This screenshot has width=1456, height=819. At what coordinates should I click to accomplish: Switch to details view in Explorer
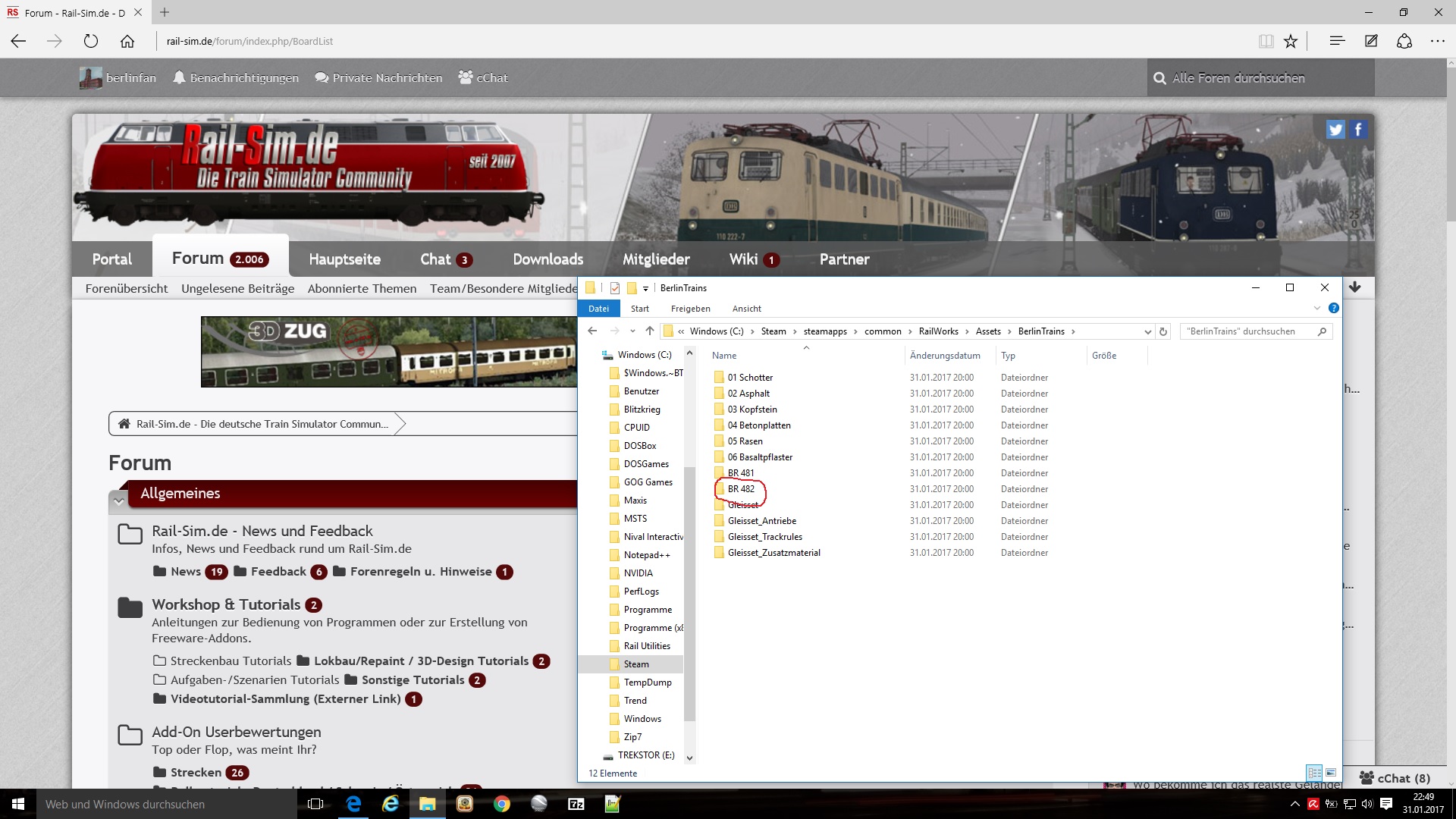(x=1315, y=773)
